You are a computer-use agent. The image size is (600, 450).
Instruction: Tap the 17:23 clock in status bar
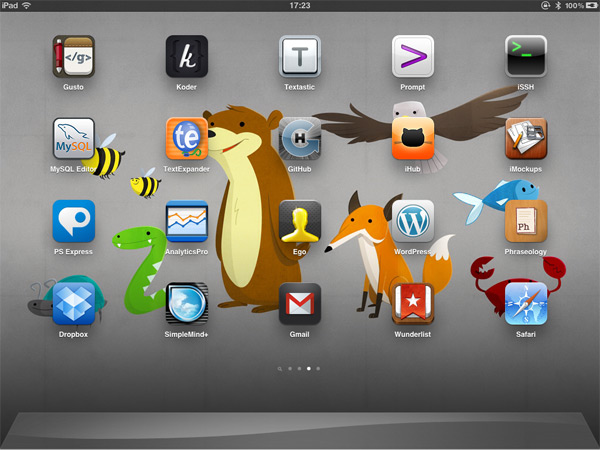(x=300, y=5)
